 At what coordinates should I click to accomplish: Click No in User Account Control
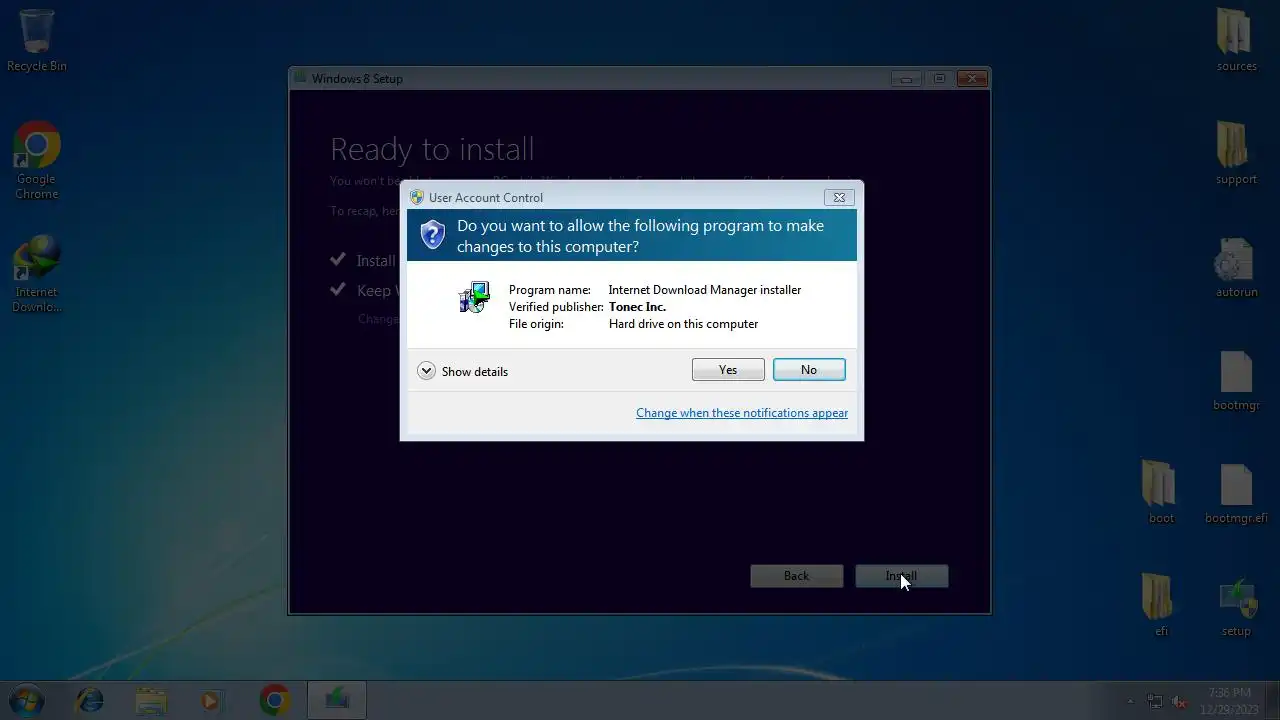(x=809, y=370)
